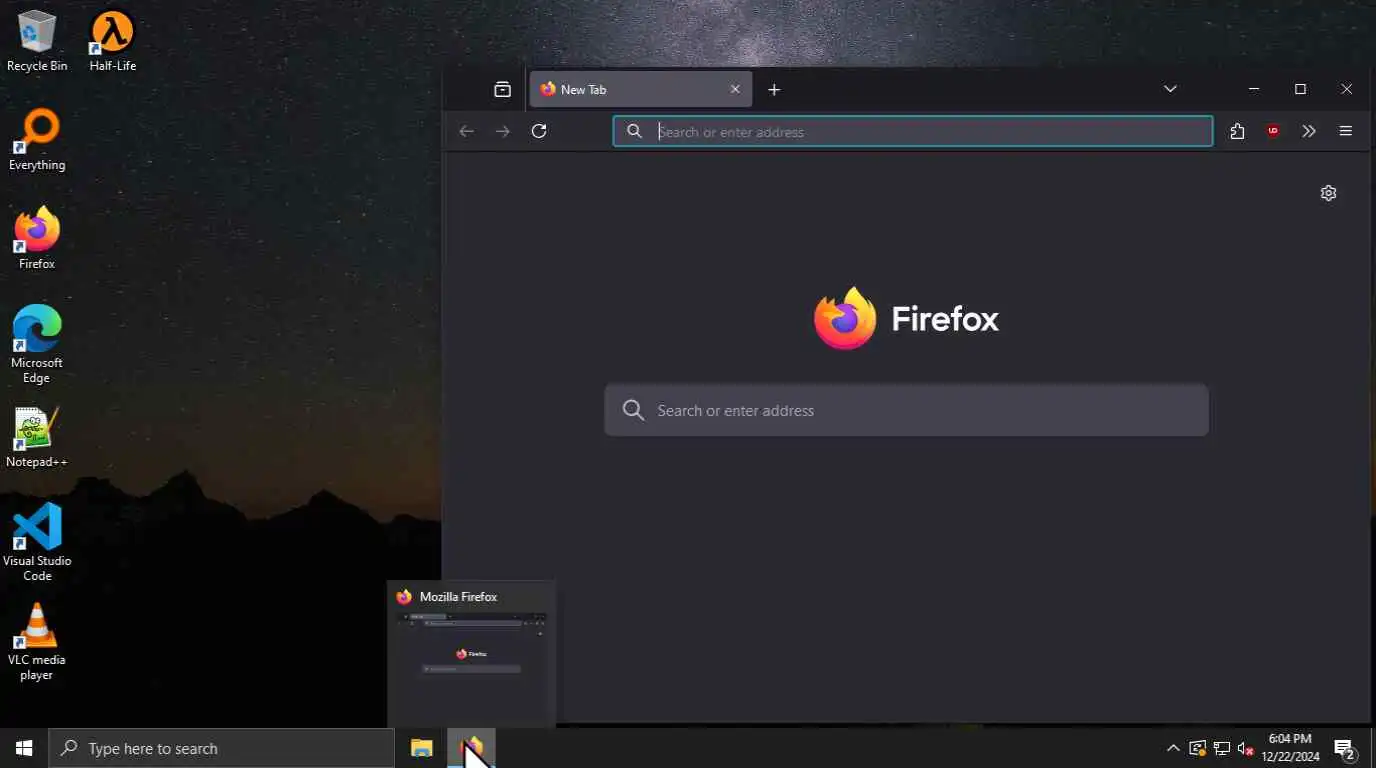Show hidden system tray icons
Viewport: 1376px width, 768px height.
point(1173,748)
